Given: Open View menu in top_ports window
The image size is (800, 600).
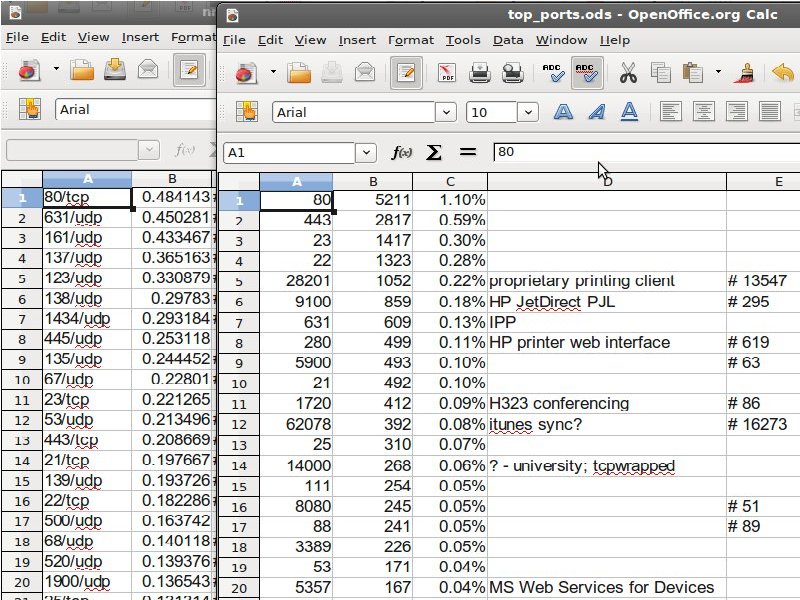Looking at the screenshot, I should point(310,40).
